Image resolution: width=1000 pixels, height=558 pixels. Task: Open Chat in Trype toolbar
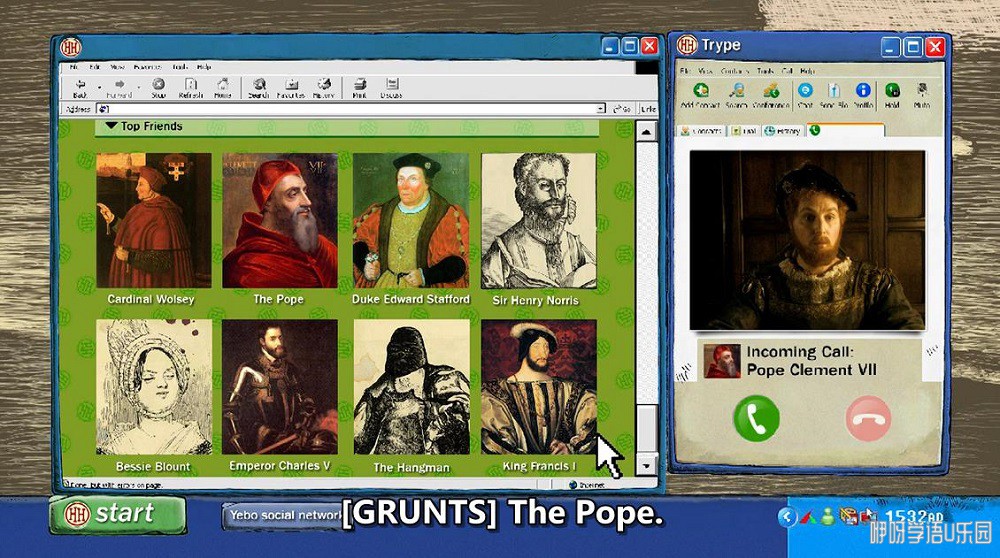point(805,95)
